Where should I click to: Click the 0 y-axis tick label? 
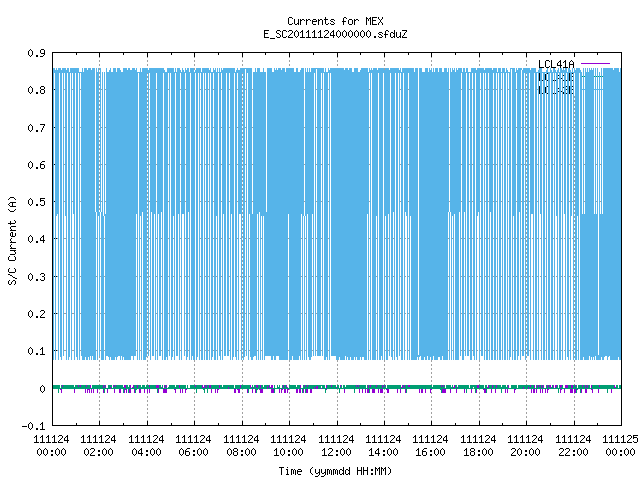(42, 389)
